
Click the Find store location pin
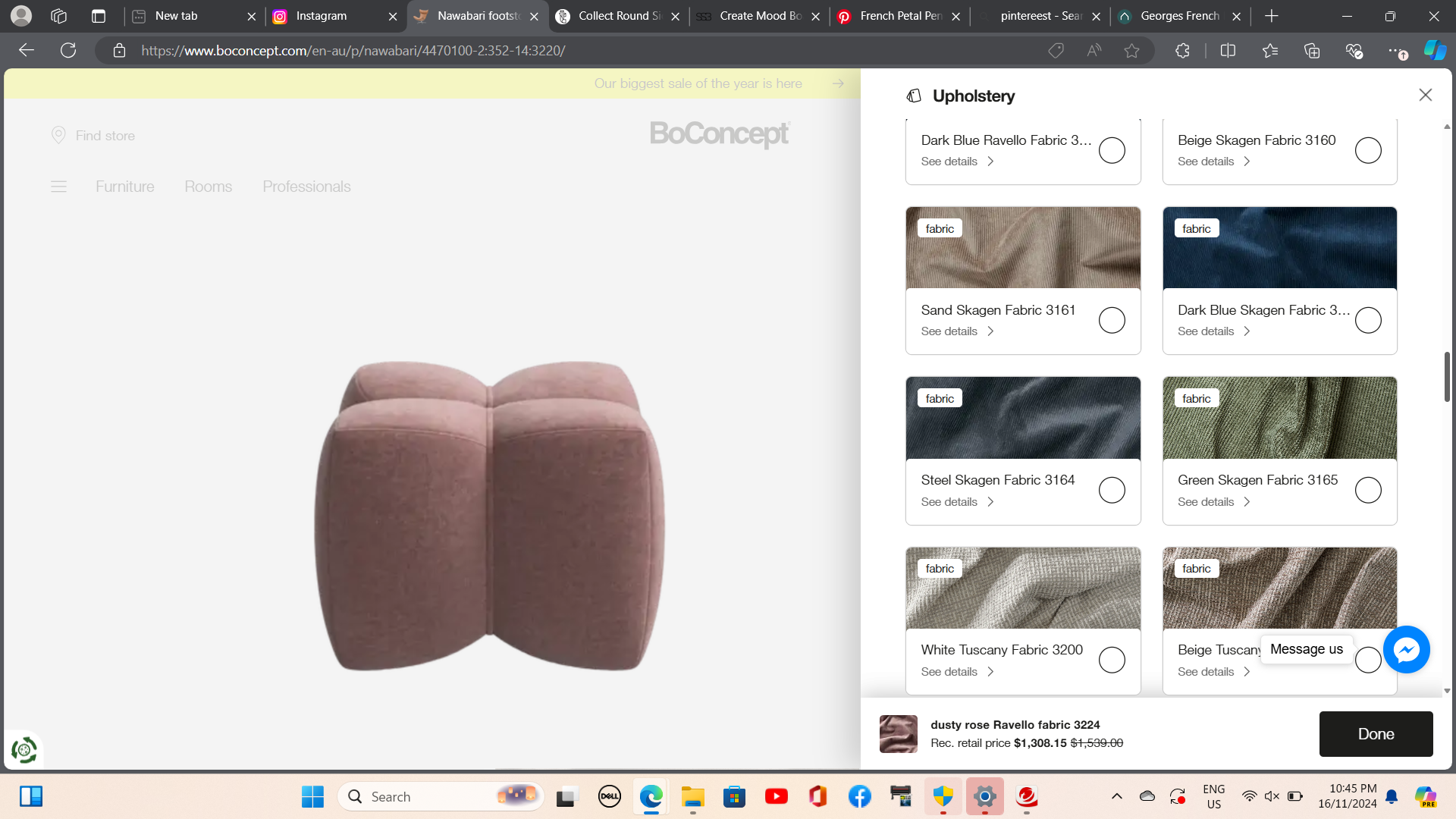point(58,135)
